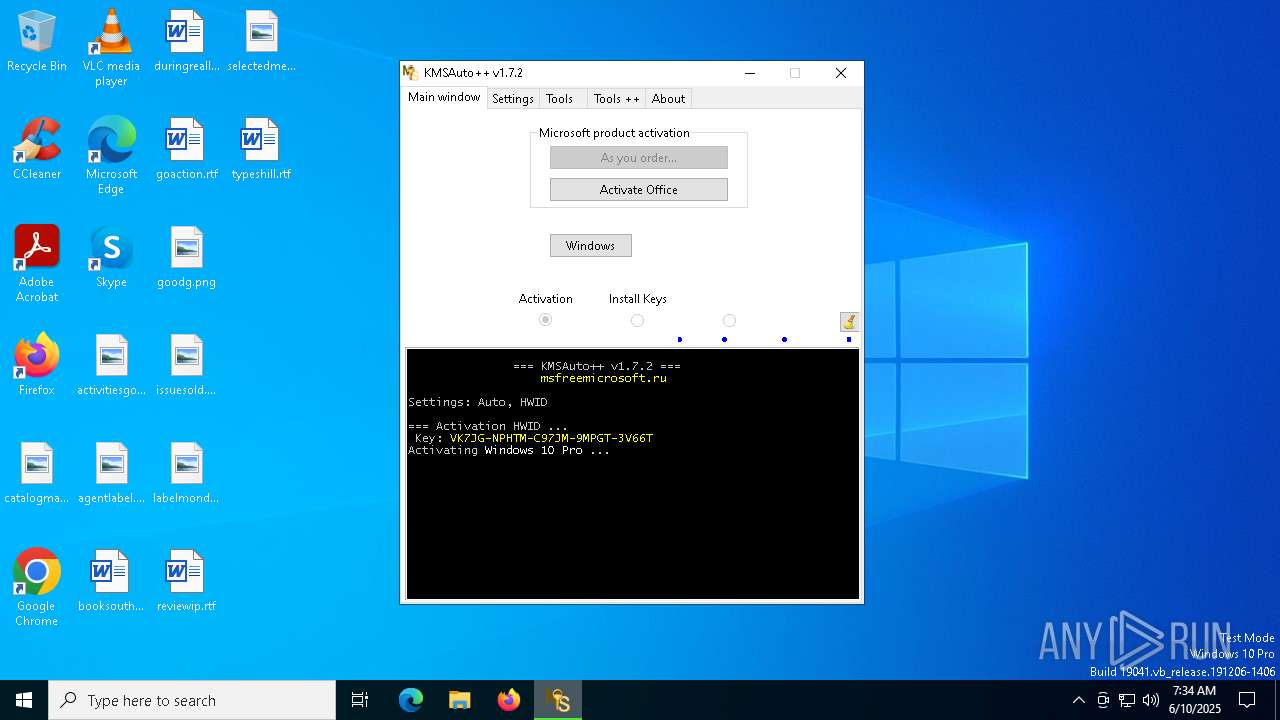Screen dimensions: 1280x720
Task: Click the KMSAuto taskbar icon
Action: tap(558, 700)
